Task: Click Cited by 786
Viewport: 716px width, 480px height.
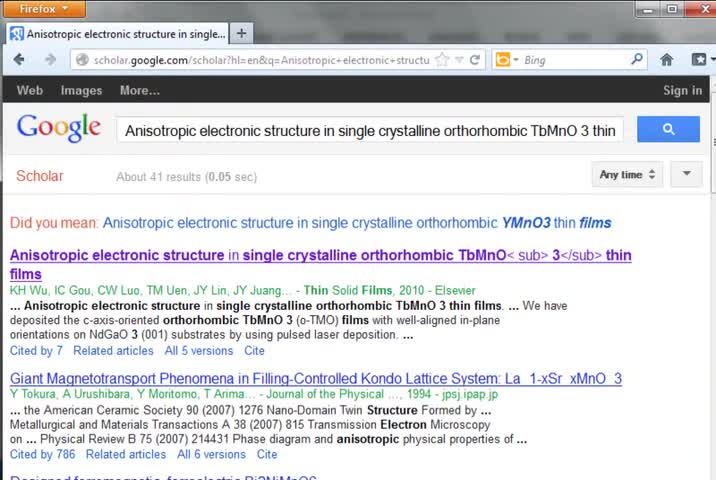Action: point(42,454)
